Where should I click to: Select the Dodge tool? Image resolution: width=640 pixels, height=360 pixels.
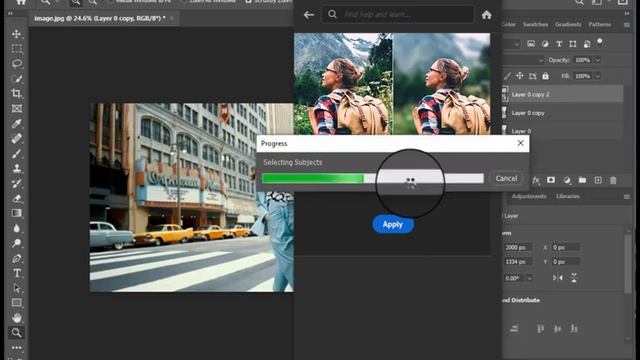pos(17,243)
